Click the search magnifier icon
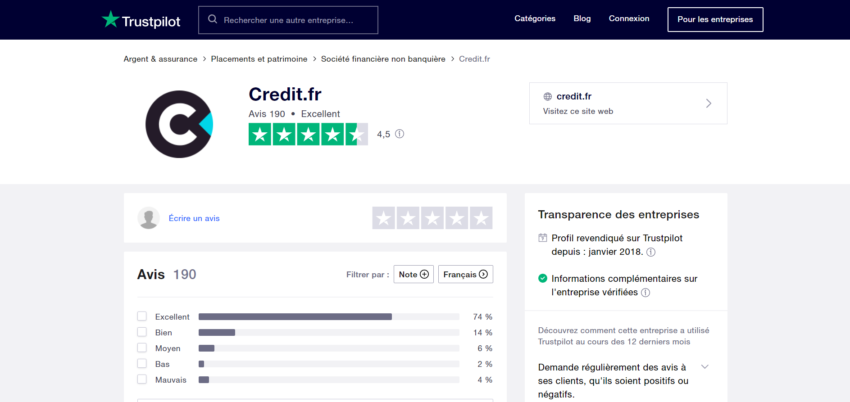Screen dimensions: 850x402 pyautogui.click(x=213, y=20)
